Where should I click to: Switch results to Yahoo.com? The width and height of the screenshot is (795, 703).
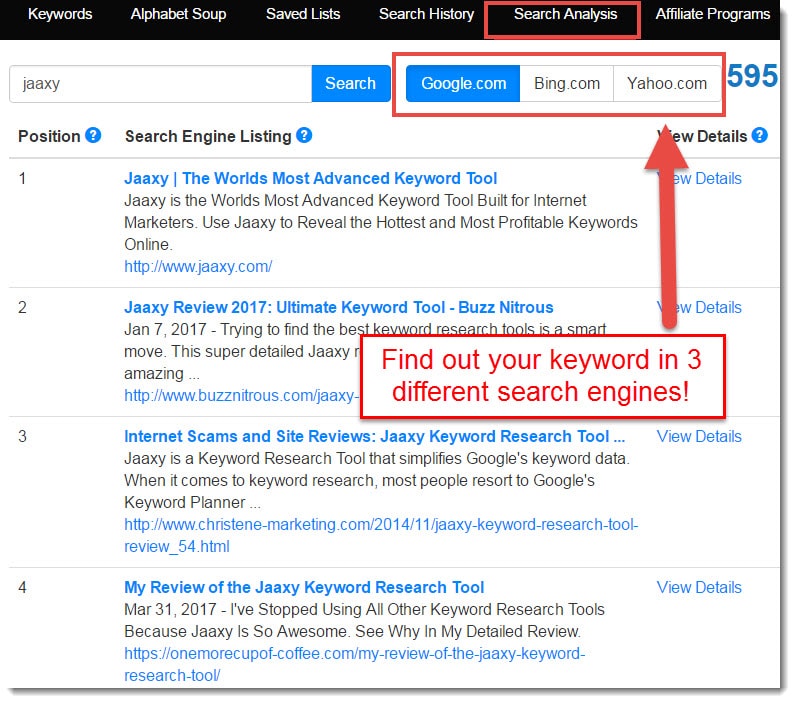tap(667, 84)
